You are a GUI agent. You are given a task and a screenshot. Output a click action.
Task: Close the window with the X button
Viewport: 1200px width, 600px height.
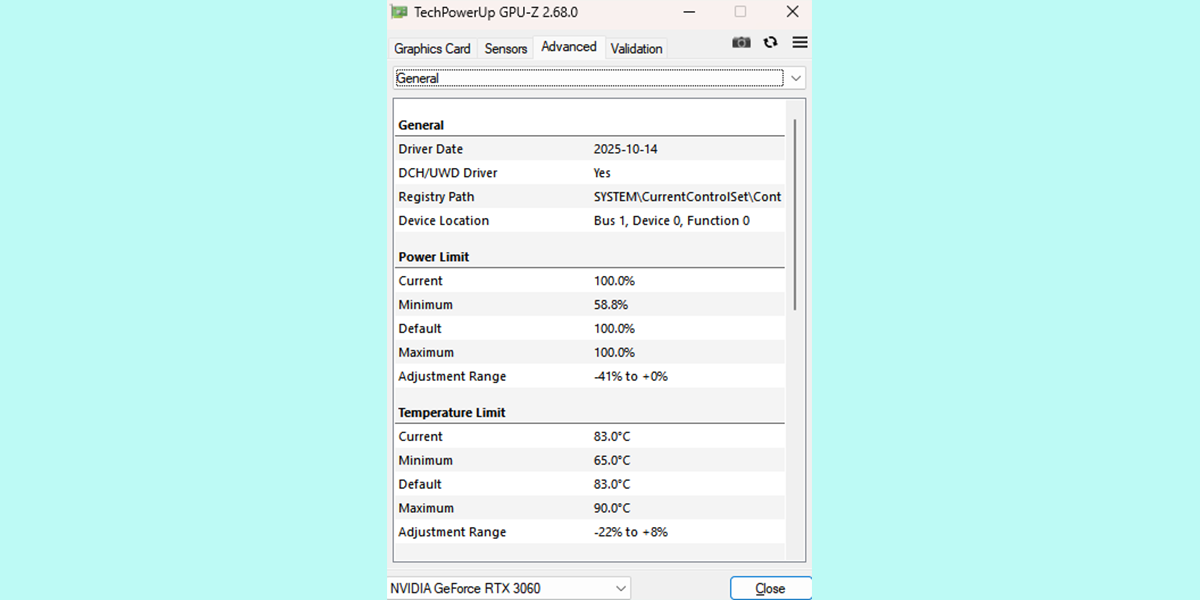click(792, 12)
